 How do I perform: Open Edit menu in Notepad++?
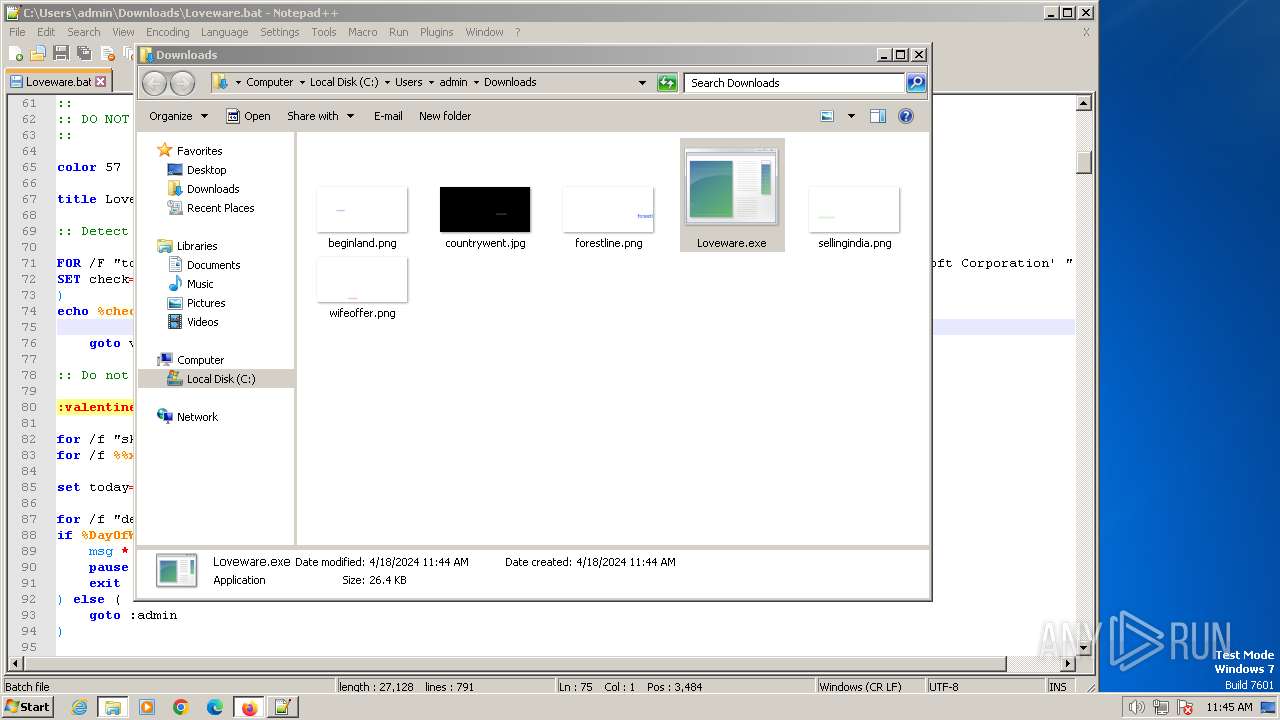[46, 32]
